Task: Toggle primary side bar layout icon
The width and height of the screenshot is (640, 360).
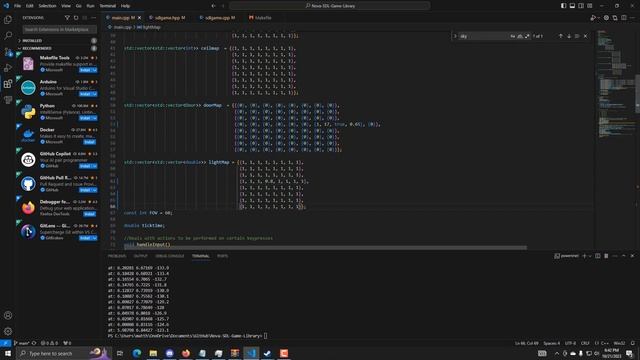Action: click(x=563, y=6)
